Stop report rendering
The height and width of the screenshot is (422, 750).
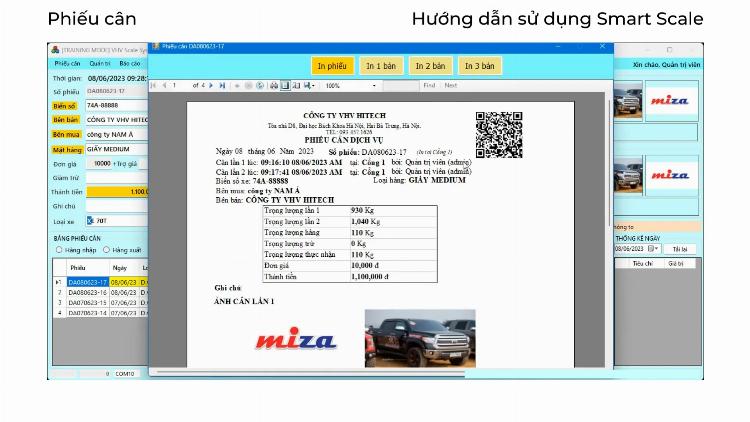tap(248, 86)
